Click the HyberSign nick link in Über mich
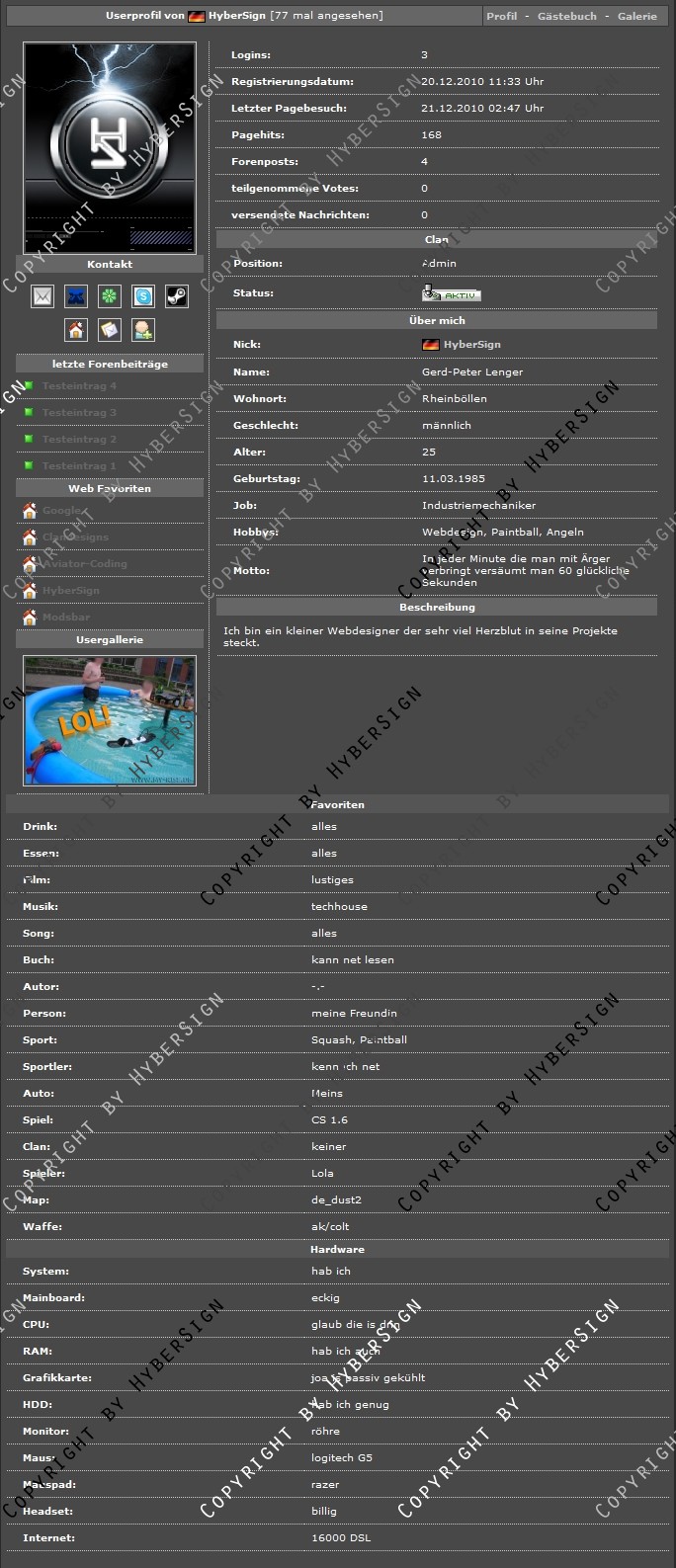Screen dimensions: 676x1568 [471, 344]
